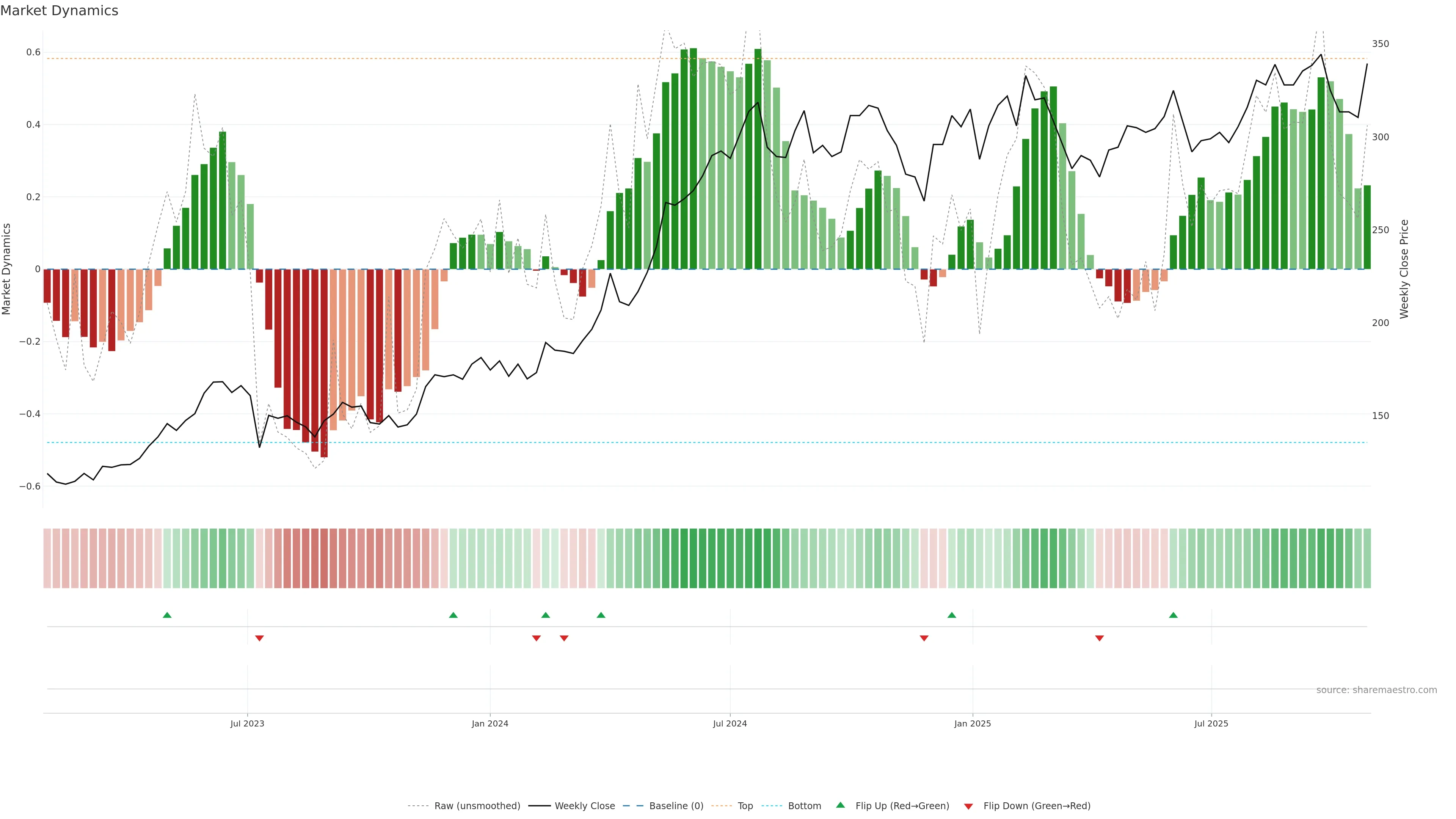Image resolution: width=1456 pixels, height=819 pixels.
Task: Click the red flip-down marker after Jul 2023
Action: click(259, 638)
